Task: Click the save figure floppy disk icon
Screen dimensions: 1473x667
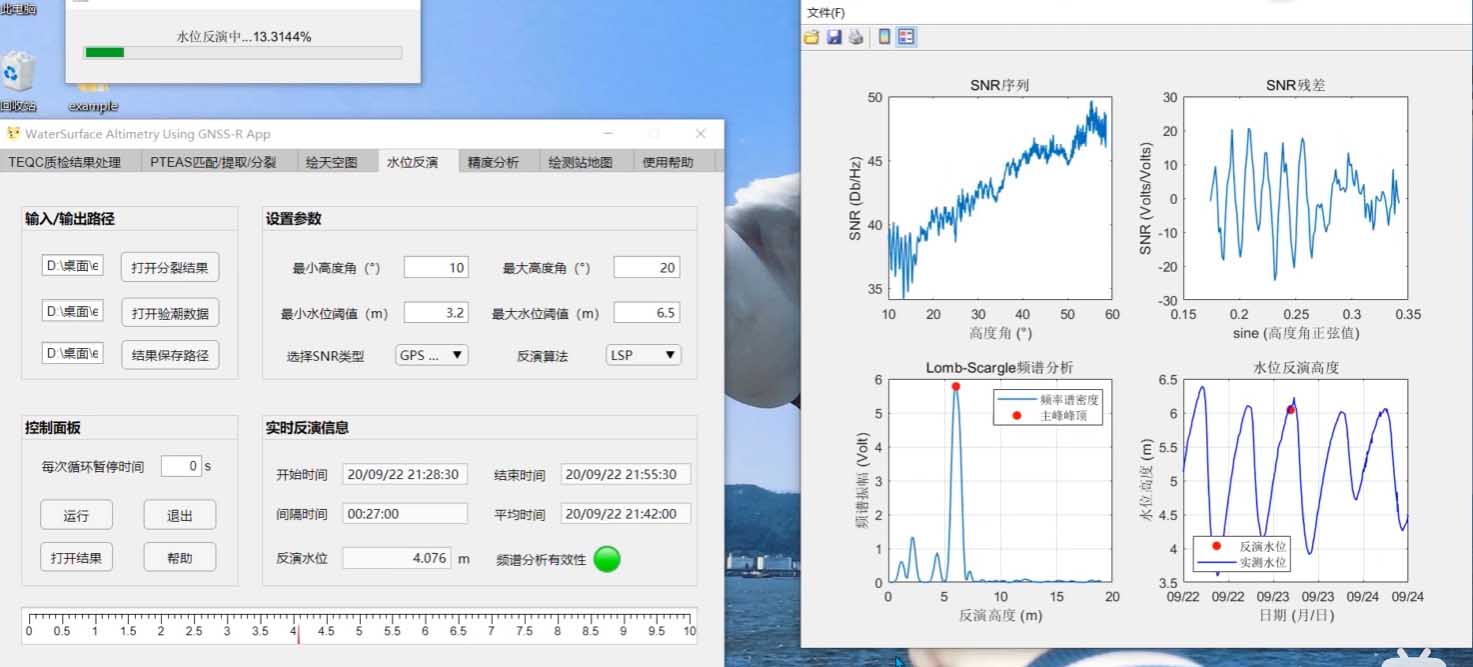Action: click(x=833, y=37)
